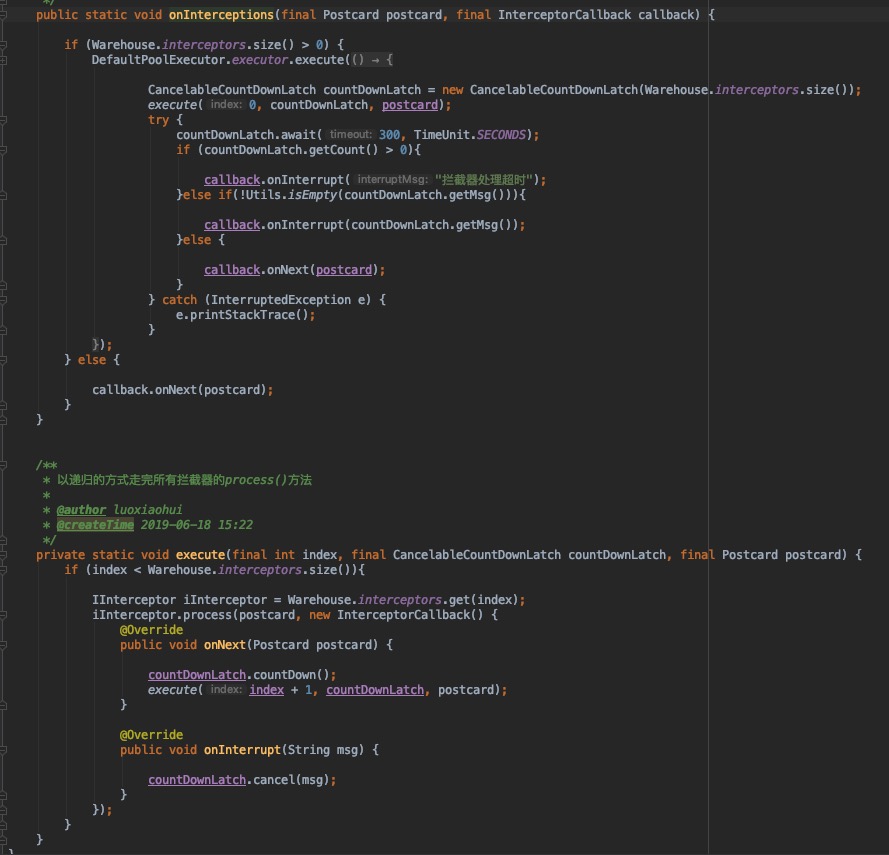Click the "index:" hint before value 0
Image resolution: width=889 pixels, height=855 pixels.
[x=226, y=104]
